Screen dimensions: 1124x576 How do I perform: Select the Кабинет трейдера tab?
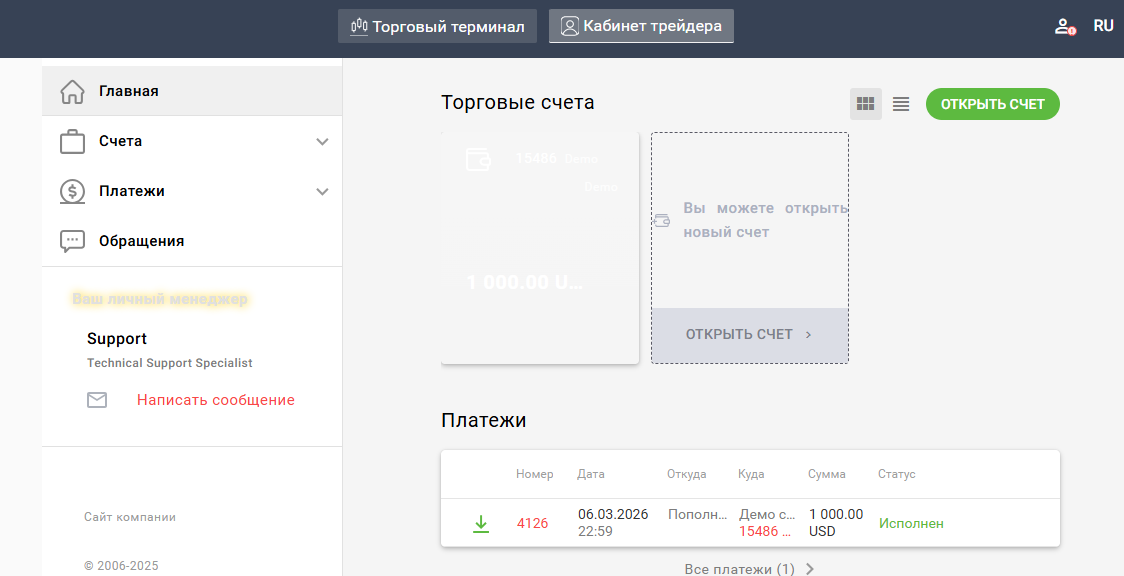coord(641,26)
